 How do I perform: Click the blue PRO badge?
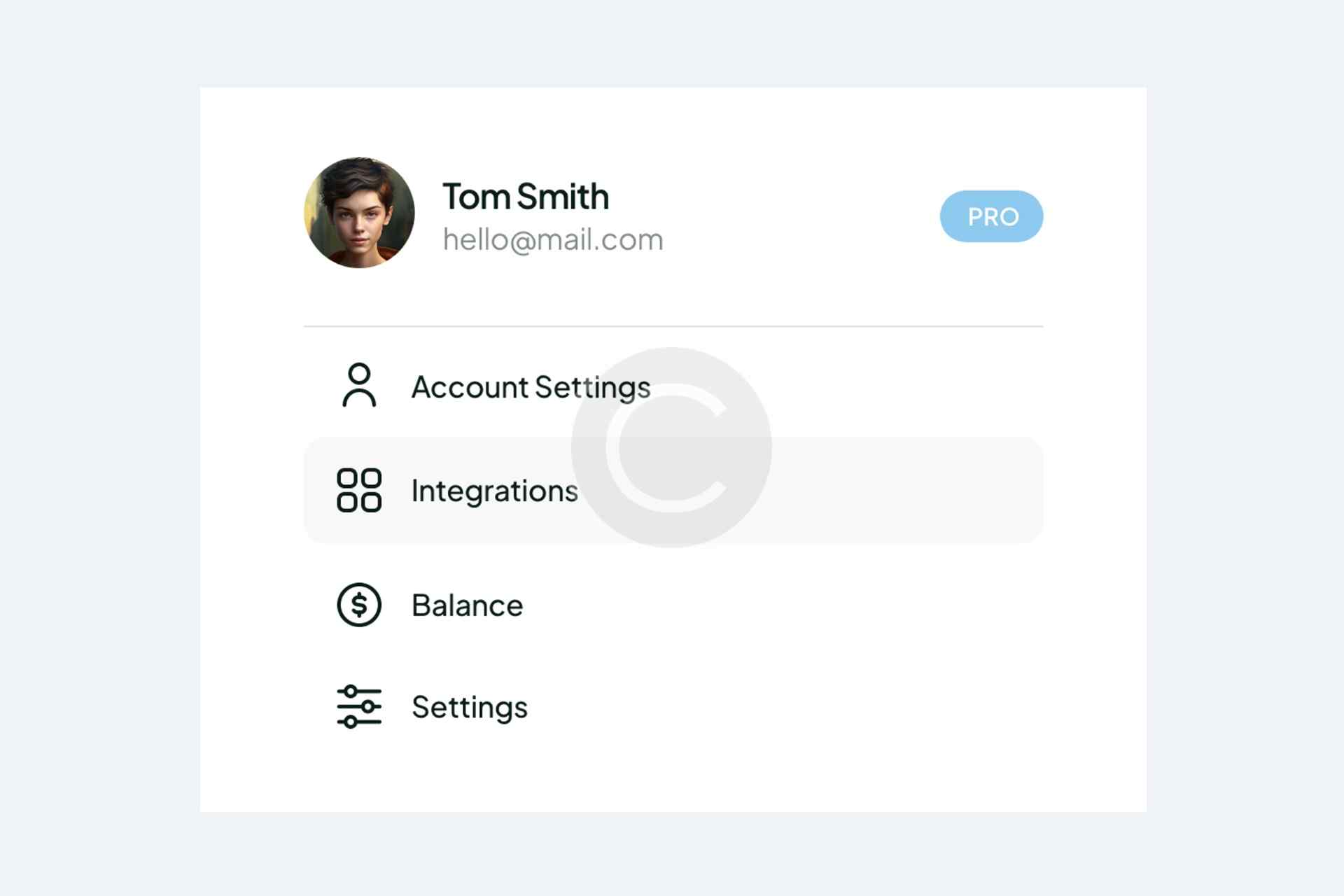point(991,216)
